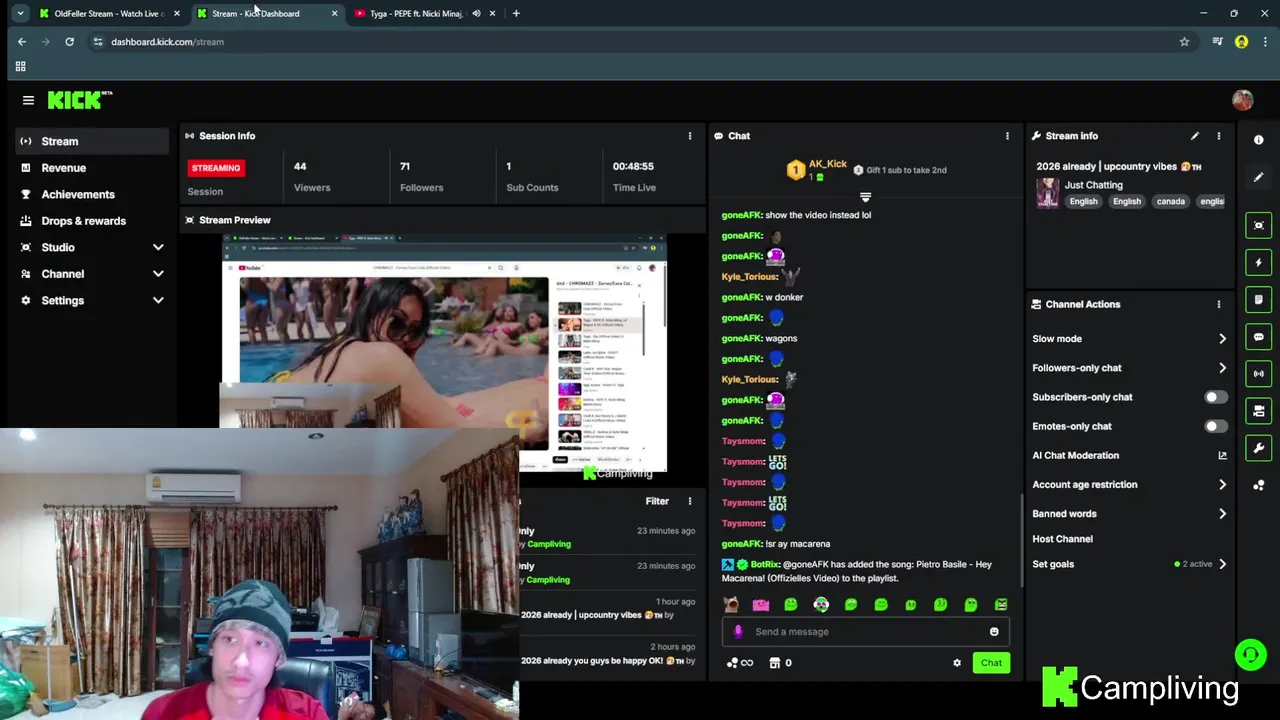The image size is (1280, 720).
Task: Bookmark this page with star icon
Action: 1184,42
